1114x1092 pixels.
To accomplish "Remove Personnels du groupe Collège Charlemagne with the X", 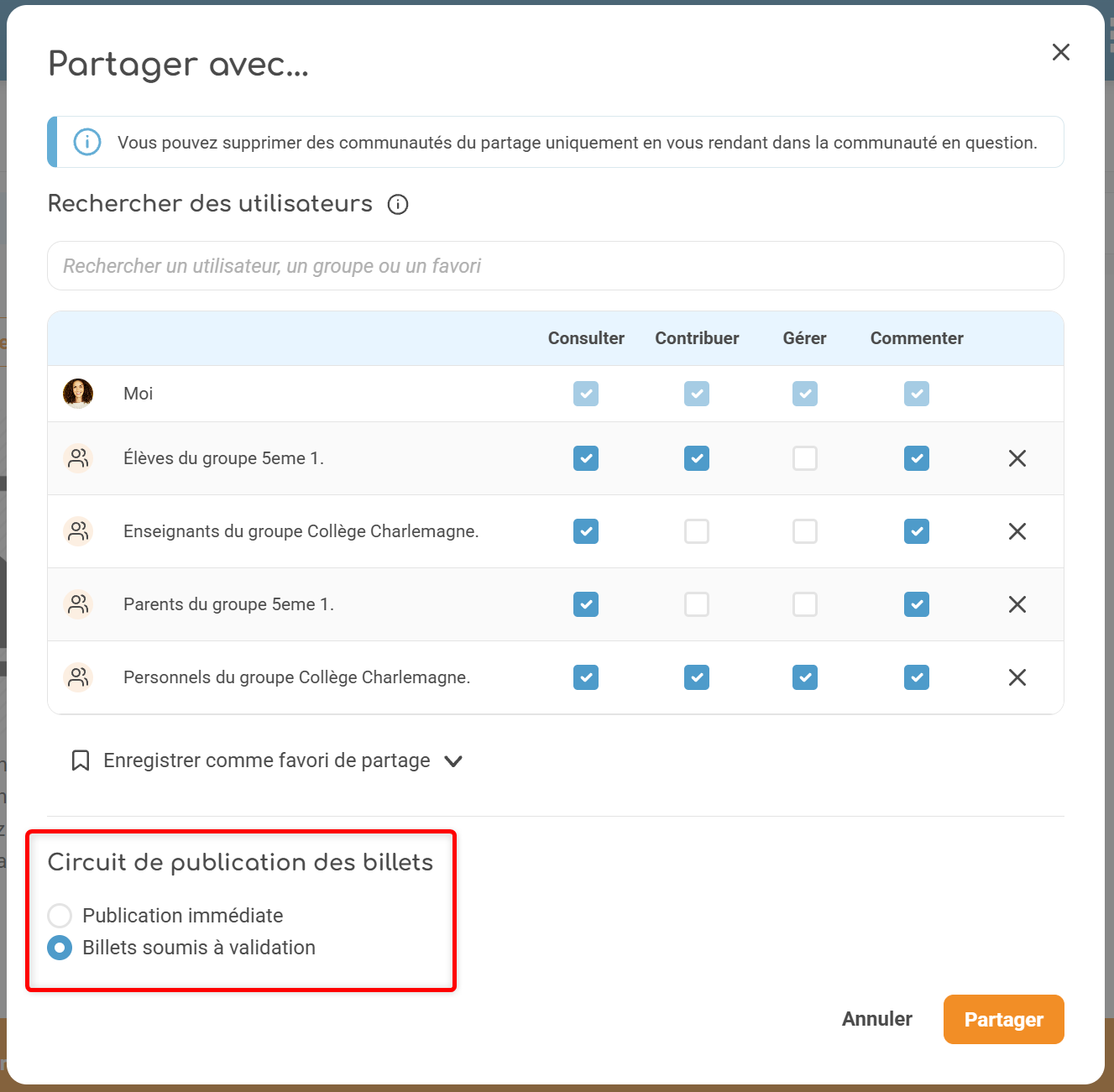I will coord(1017,677).
